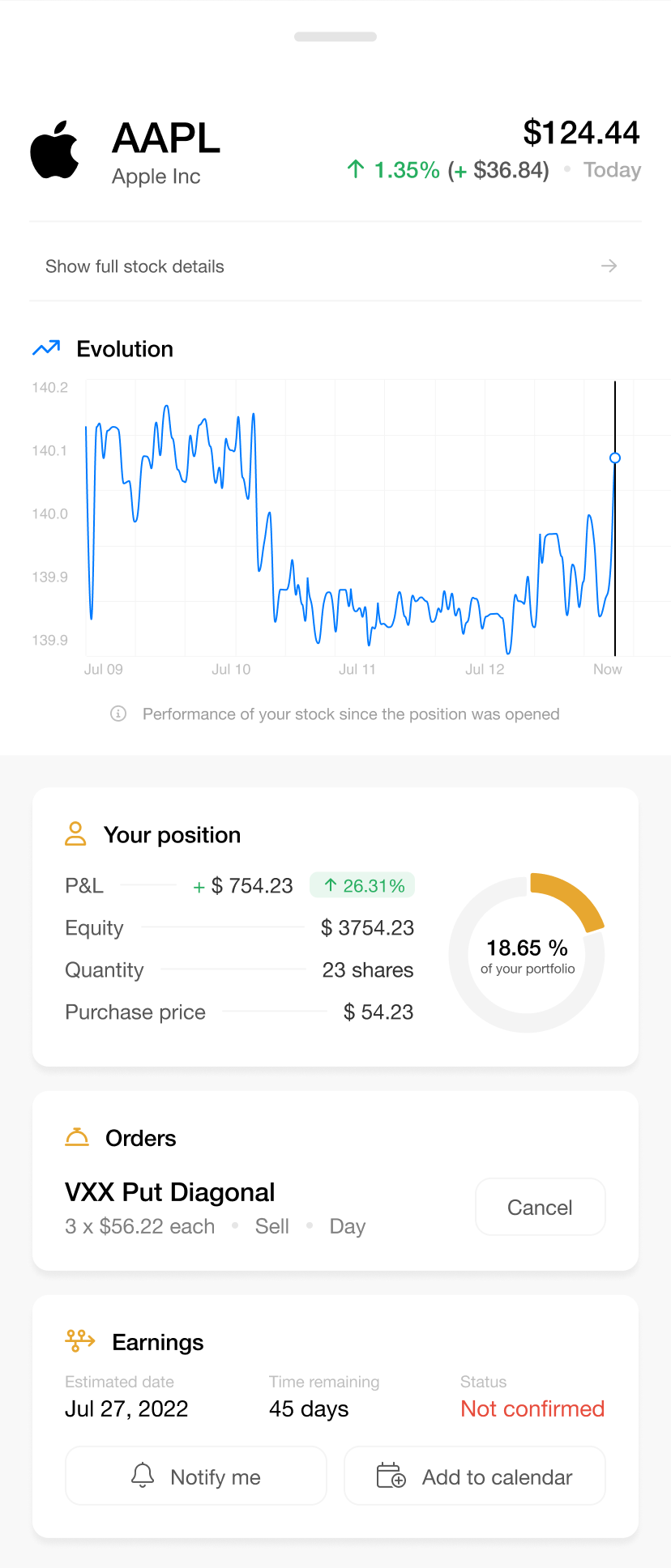Screen dimensions: 671x1568
Task: Tap the arrow next to full stock details
Action: [x=609, y=266]
